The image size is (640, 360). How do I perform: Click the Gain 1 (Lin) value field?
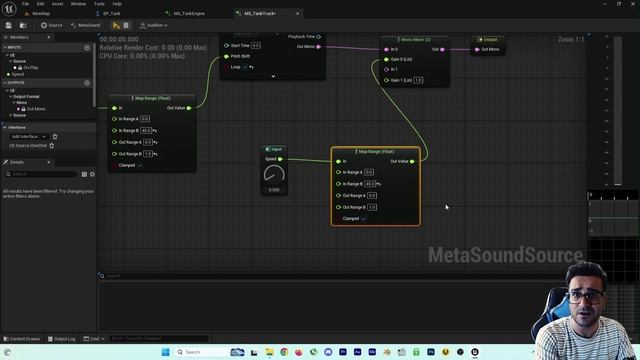pos(418,80)
